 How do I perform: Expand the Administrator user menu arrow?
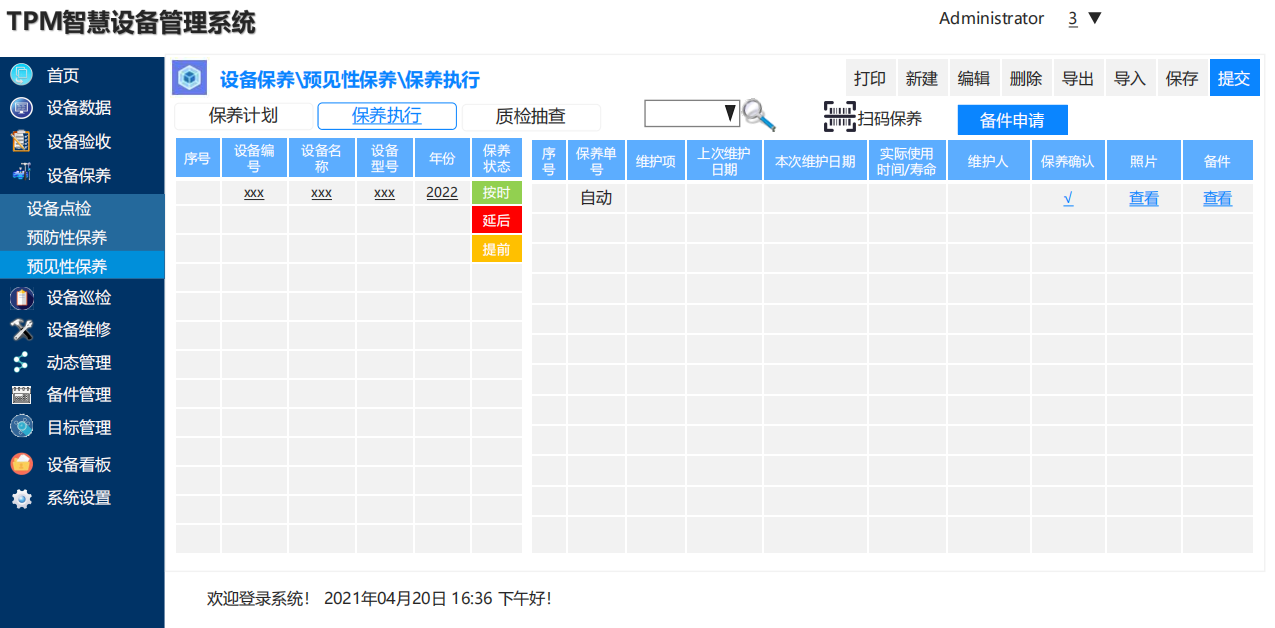pyautogui.click(x=1094, y=18)
